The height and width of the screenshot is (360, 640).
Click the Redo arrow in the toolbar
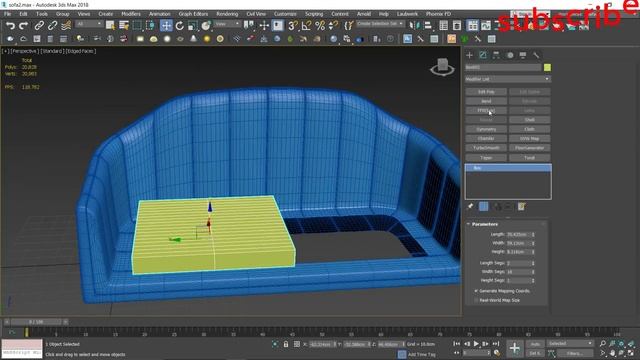pos(23,26)
